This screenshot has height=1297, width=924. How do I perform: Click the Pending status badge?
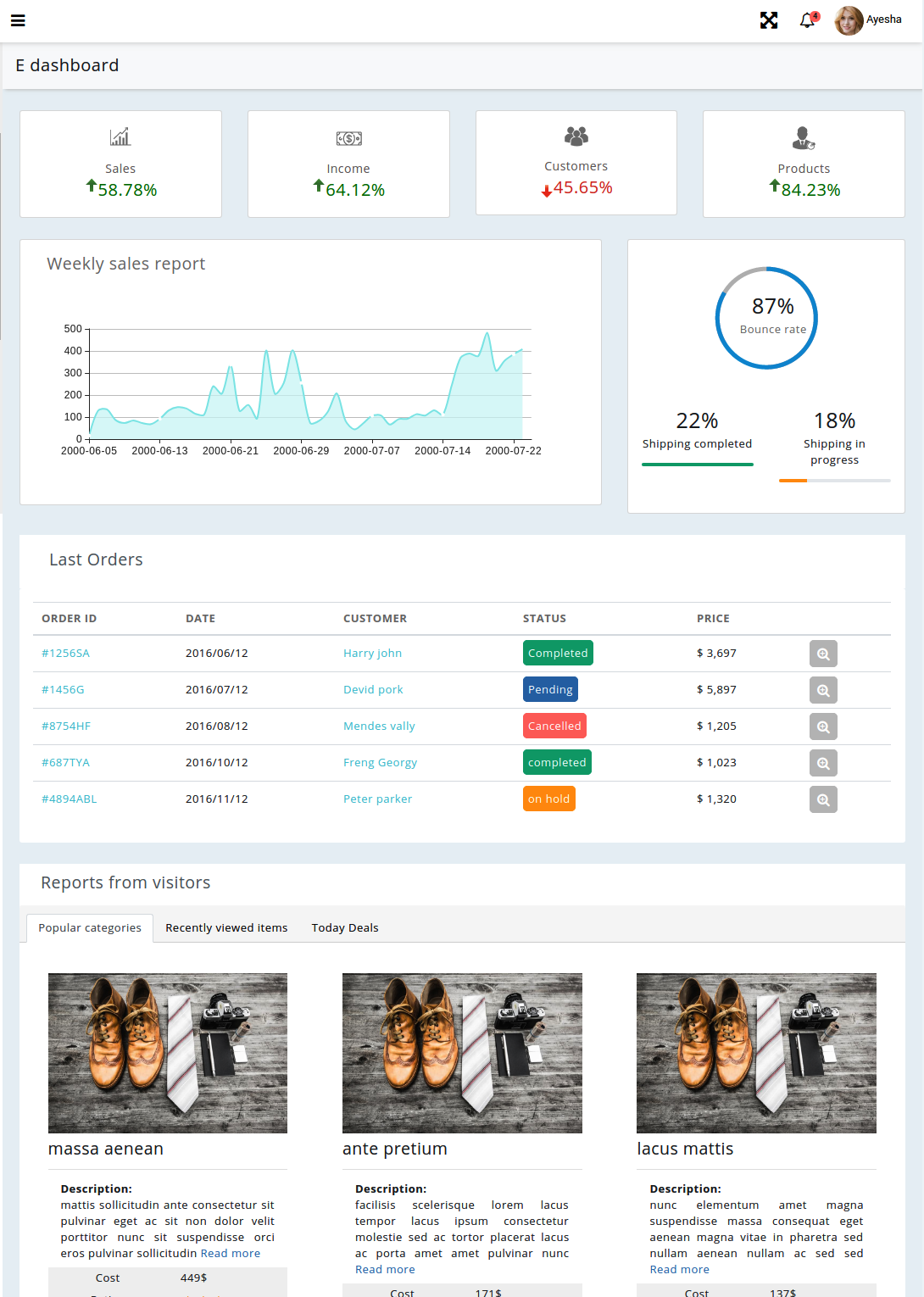(550, 690)
